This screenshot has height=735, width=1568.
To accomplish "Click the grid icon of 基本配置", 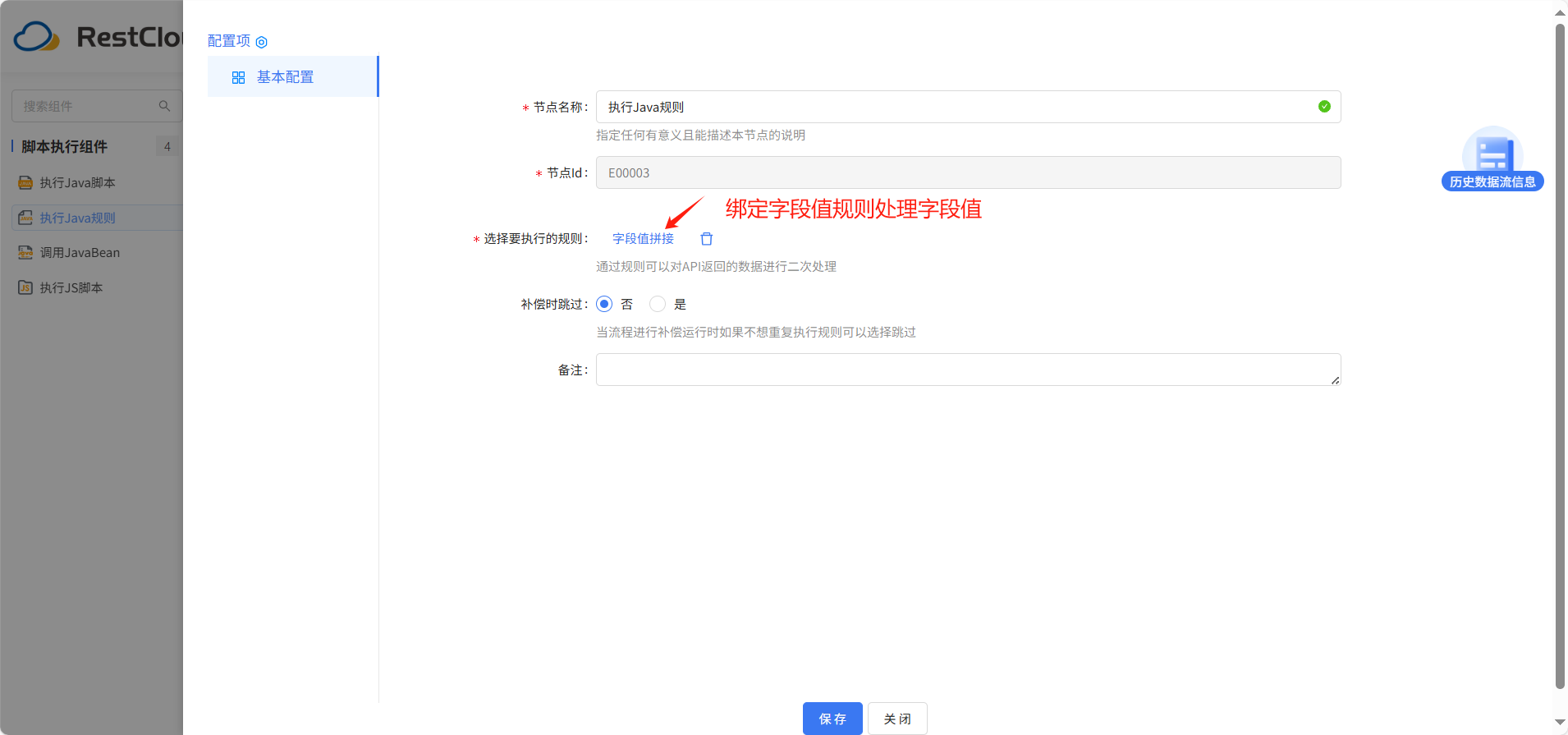I will [238, 77].
